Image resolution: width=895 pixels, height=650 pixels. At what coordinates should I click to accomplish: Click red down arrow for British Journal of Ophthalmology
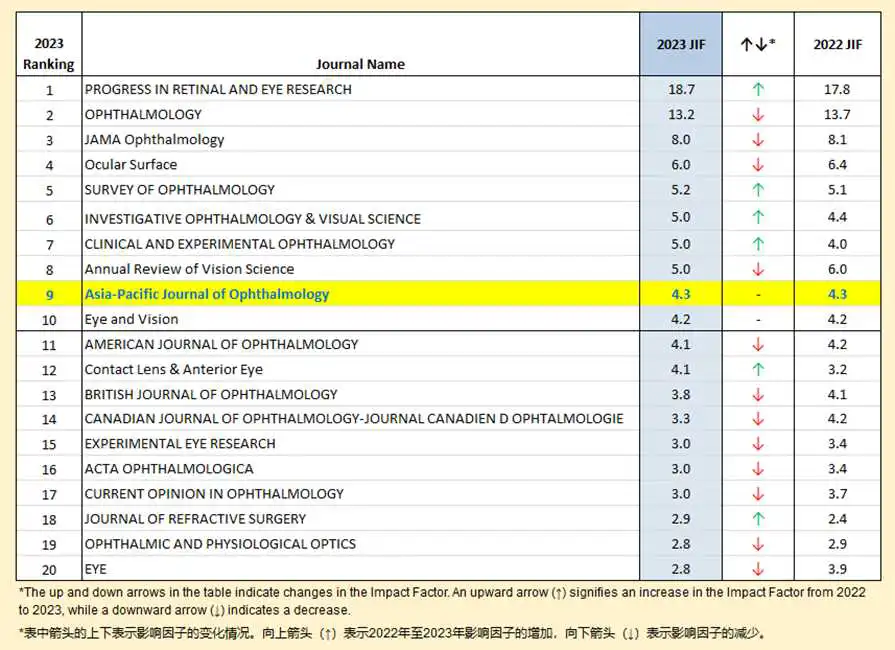point(758,395)
